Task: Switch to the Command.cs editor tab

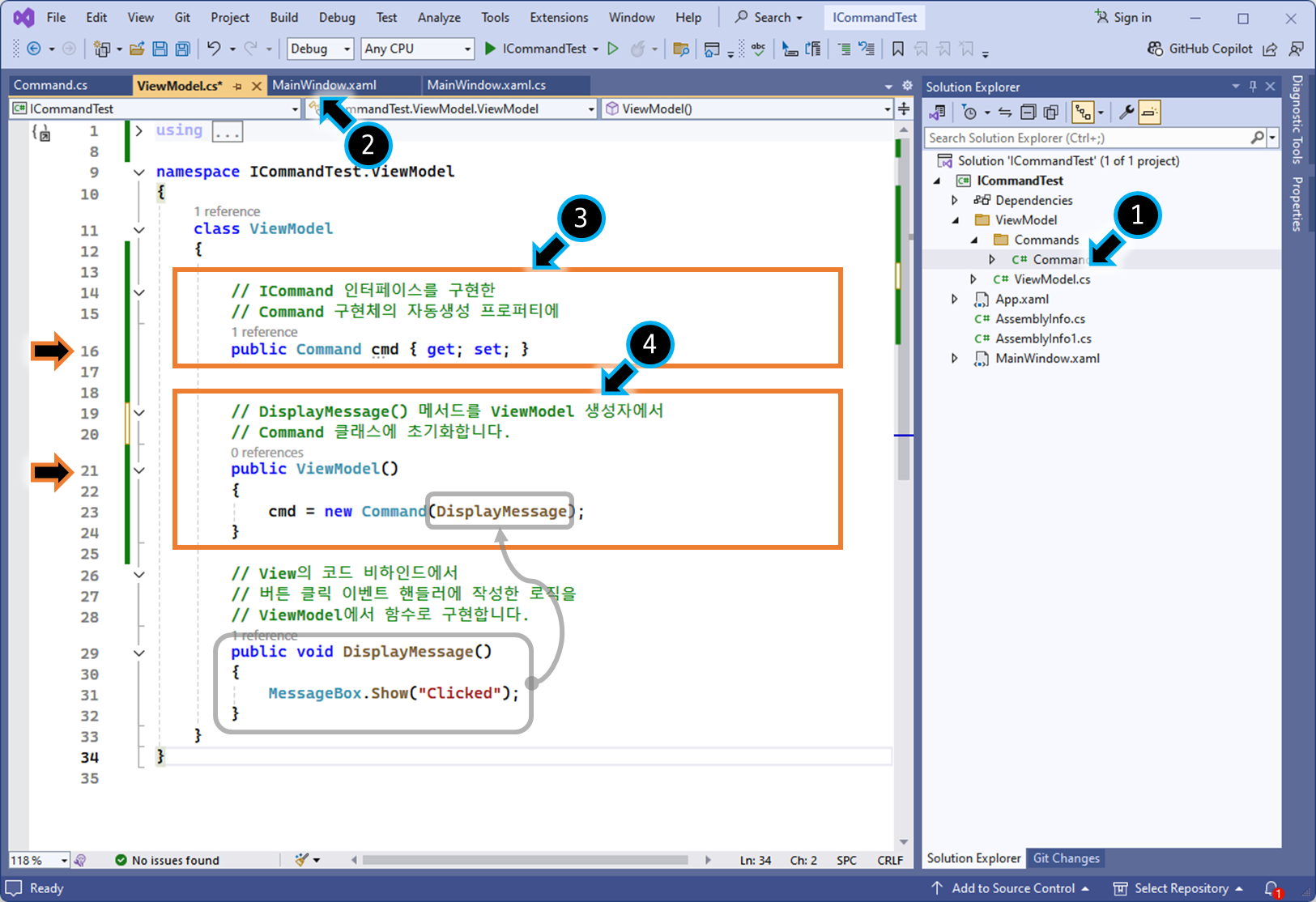Action: point(50,85)
